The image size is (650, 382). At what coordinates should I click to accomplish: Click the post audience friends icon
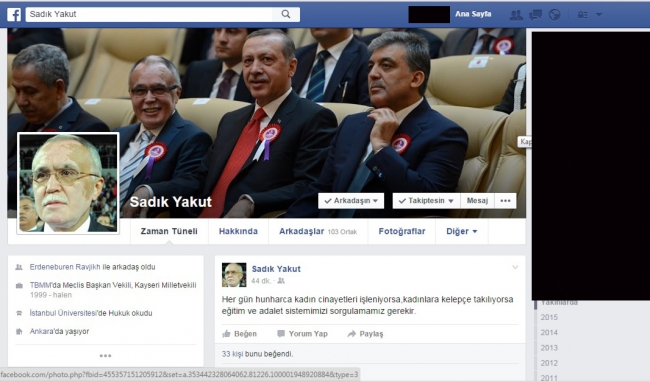281,281
